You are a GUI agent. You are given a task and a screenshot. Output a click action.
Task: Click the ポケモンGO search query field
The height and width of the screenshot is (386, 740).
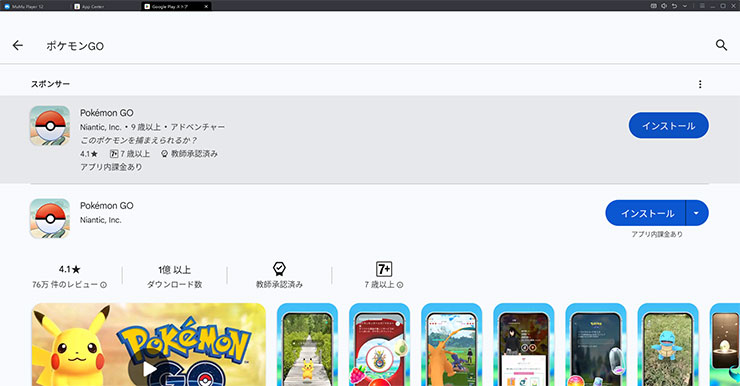pyautogui.click(x=75, y=46)
